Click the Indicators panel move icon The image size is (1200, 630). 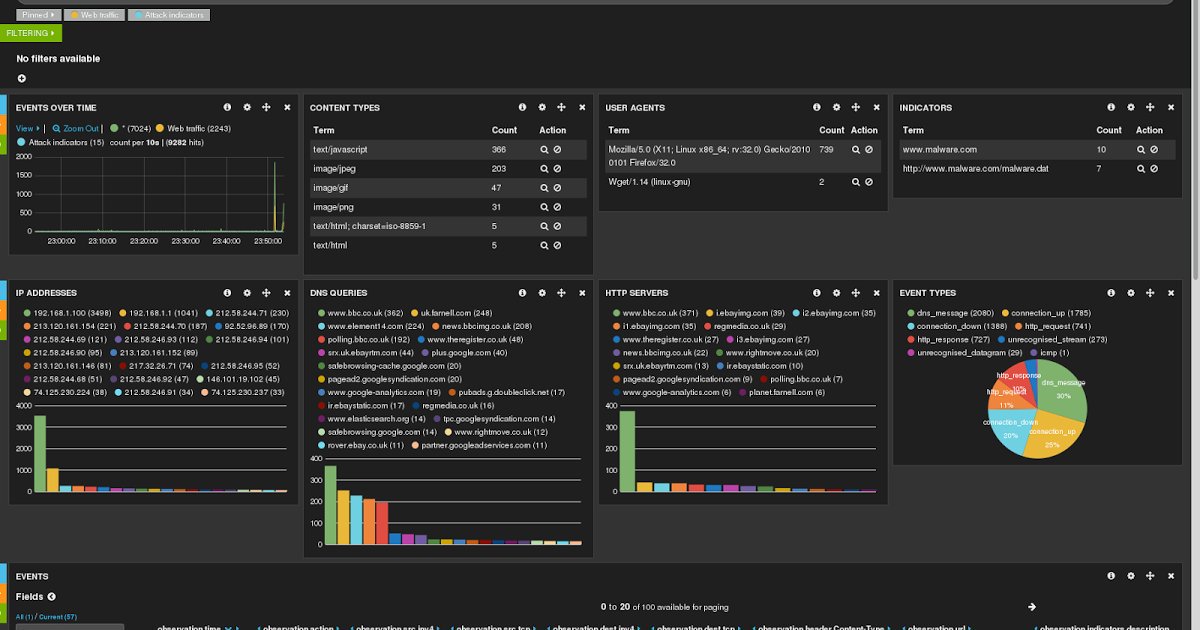click(1150, 107)
